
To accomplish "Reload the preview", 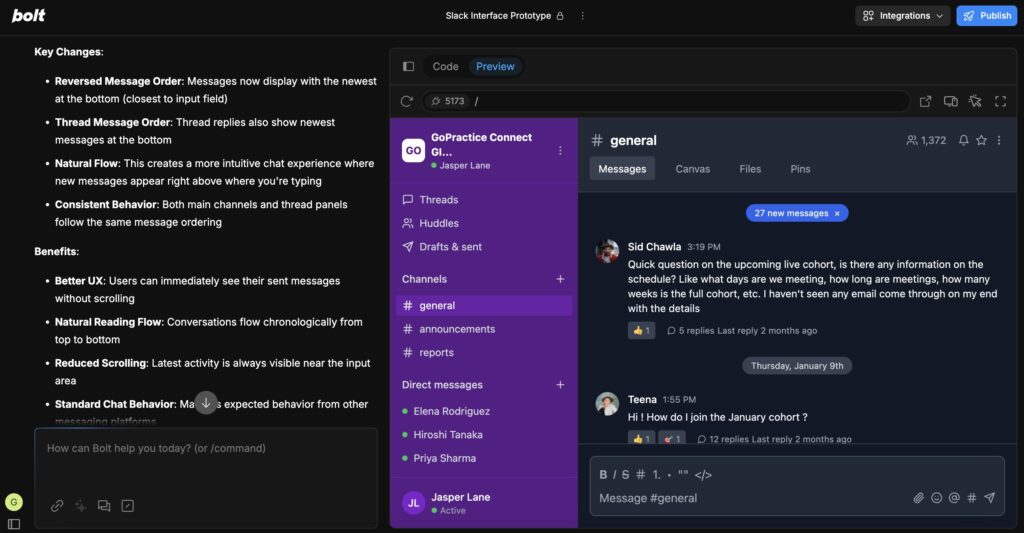I will coord(407,101).
